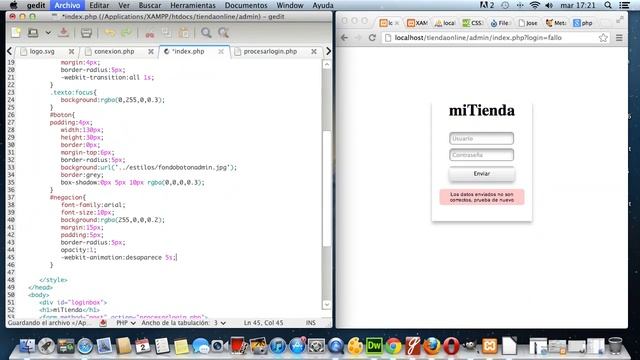Screen dimensions: 640x360
Task: Submit login with the Enviar button
Action: coord(482,173)
